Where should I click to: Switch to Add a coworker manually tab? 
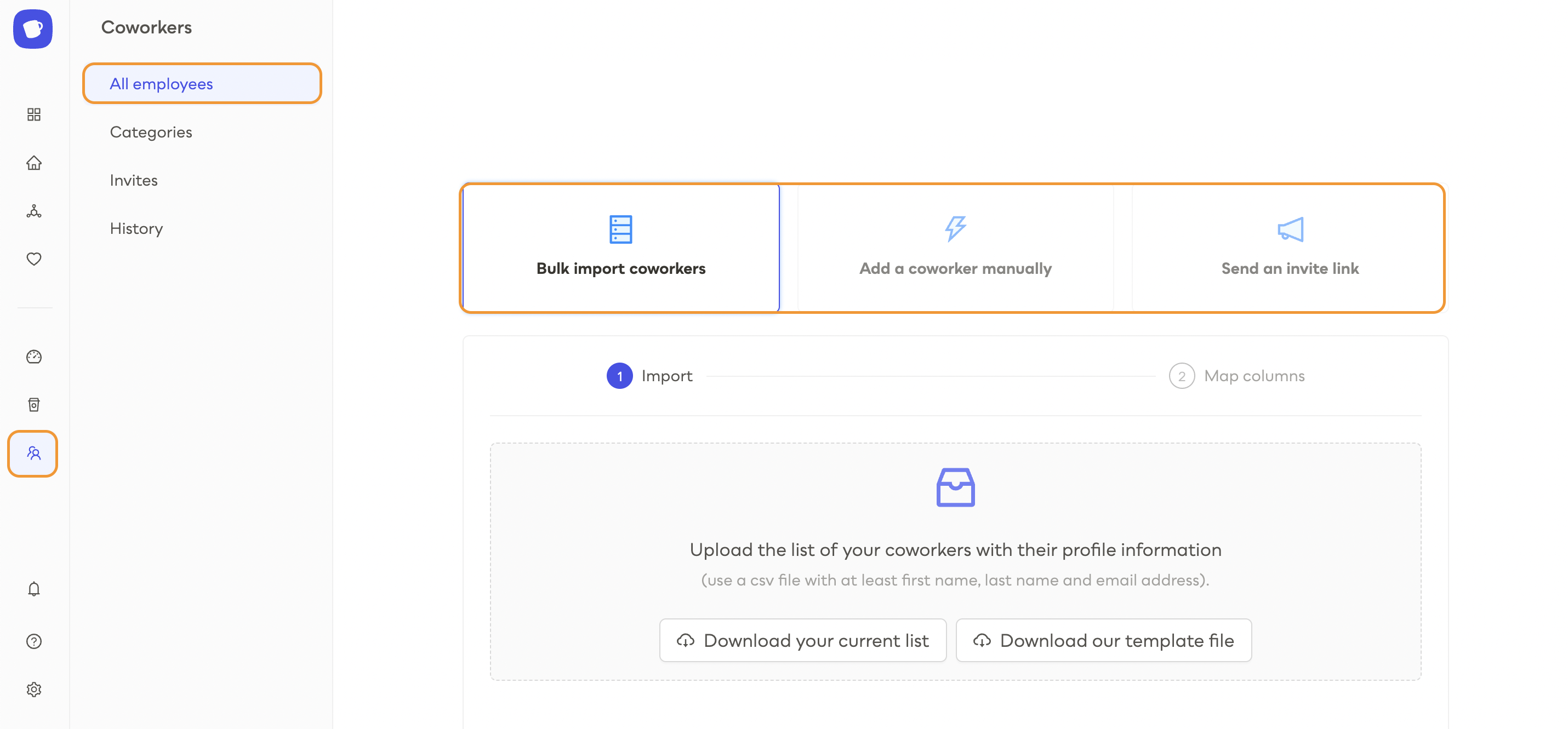[955, 248]
